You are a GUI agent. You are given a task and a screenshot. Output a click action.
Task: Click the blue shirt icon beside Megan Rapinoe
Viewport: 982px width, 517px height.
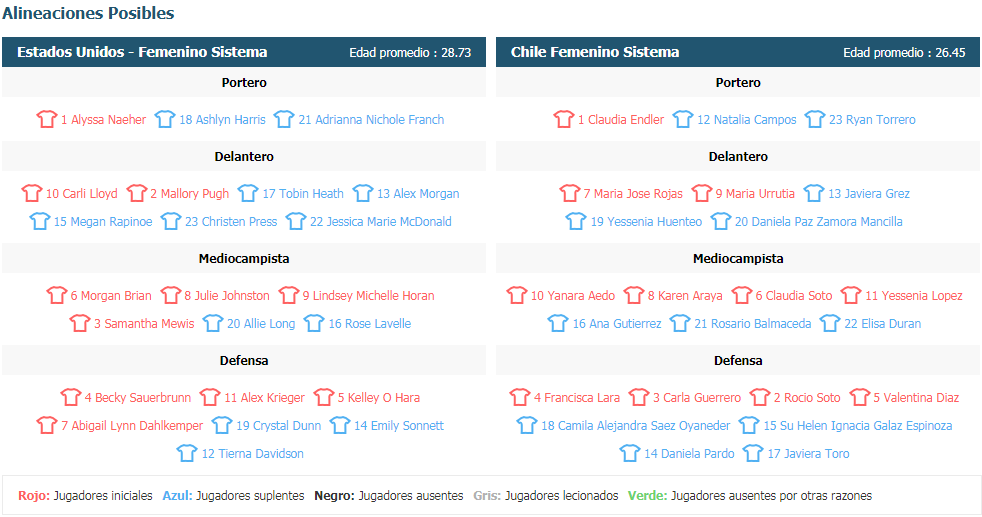[x=39, y=221]
